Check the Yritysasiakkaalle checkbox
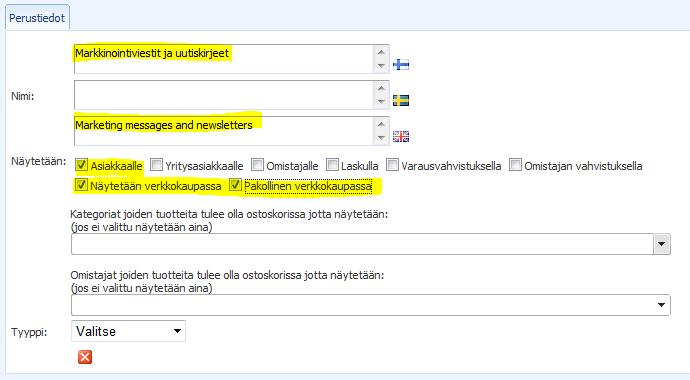The height and width of the screenshot is (380, 690). point(156,165)
